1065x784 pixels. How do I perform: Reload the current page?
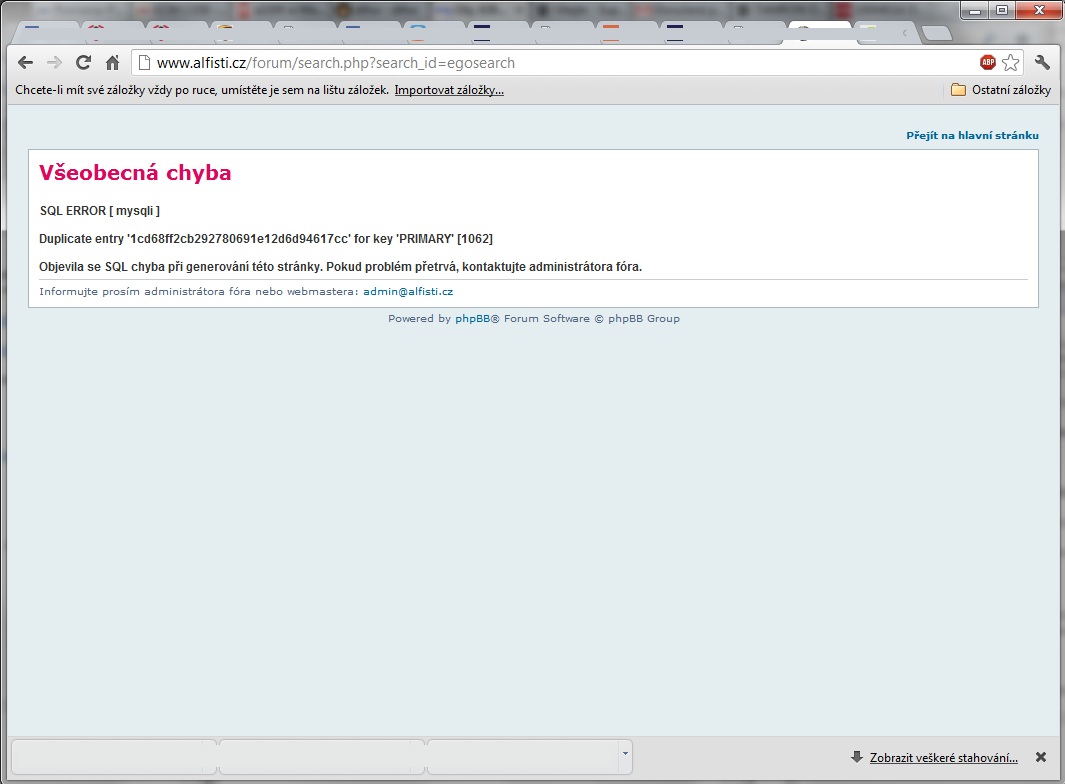pos(84,63)
